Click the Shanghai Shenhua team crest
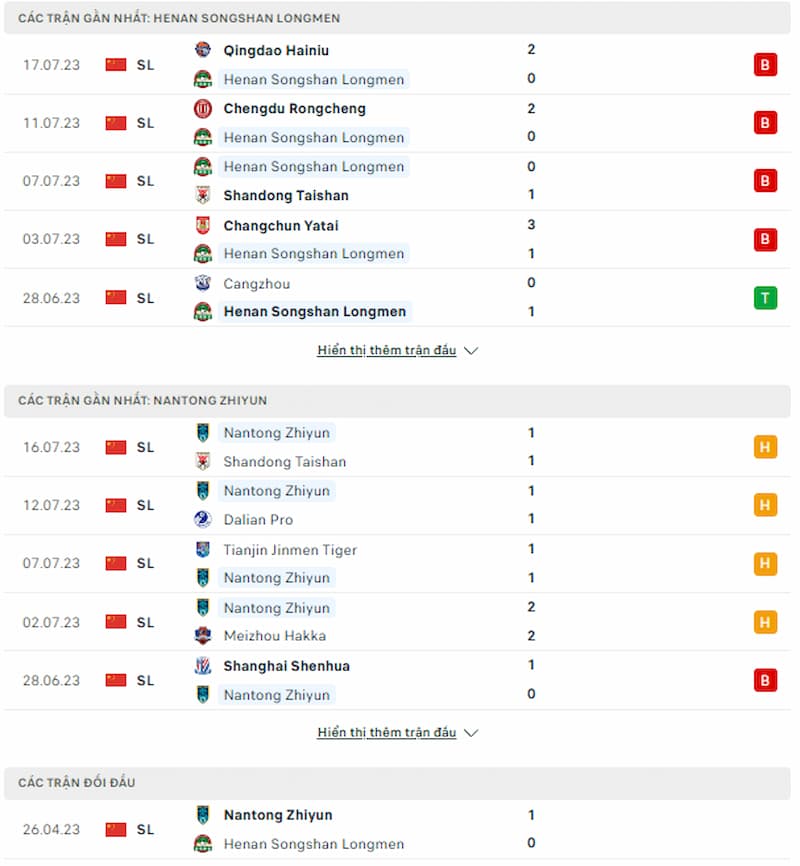Viewport: 800px width, 866px height. (x=203, y=666)
